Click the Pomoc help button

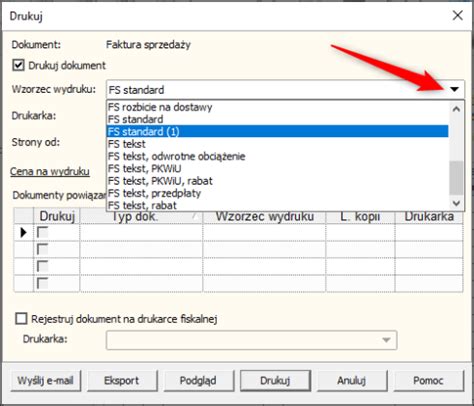[x=429, y=380]
